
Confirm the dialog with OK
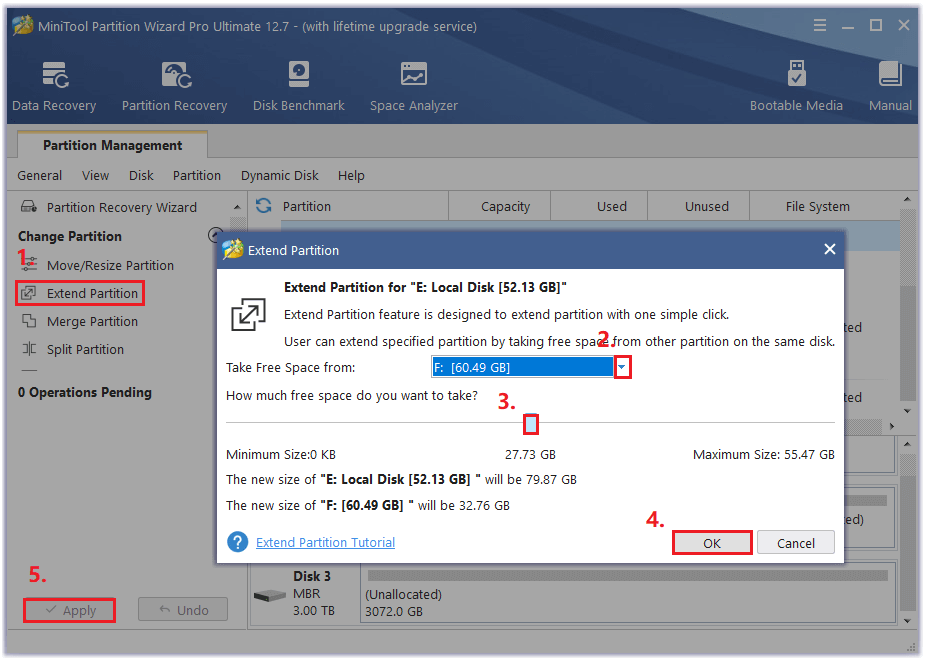[712, 543]
